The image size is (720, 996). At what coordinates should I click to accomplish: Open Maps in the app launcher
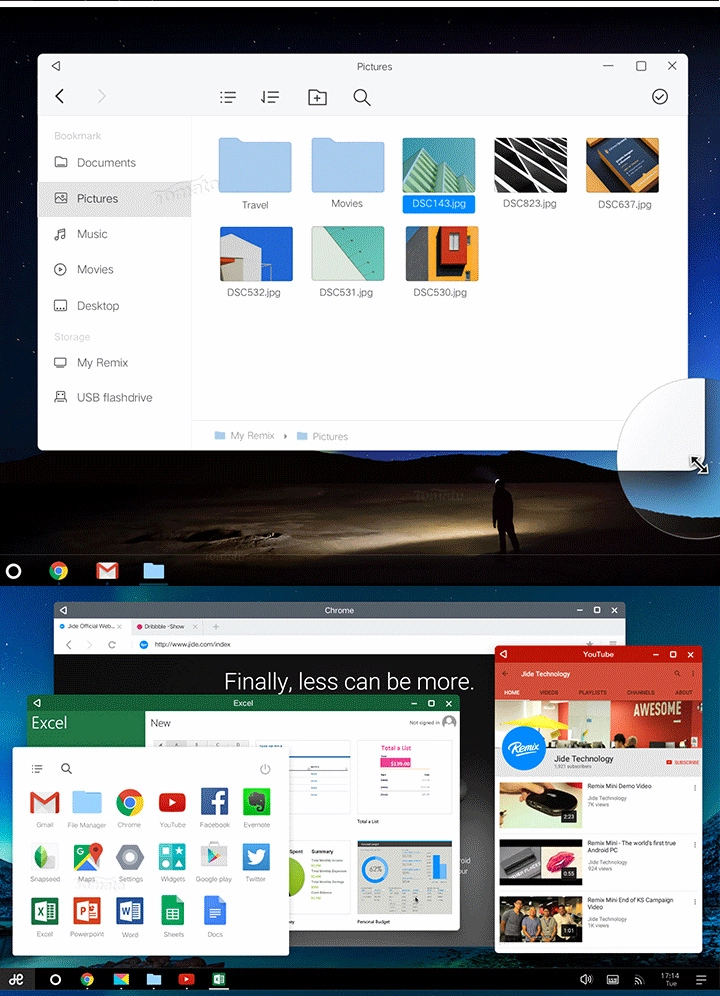(x=87, y=862)
